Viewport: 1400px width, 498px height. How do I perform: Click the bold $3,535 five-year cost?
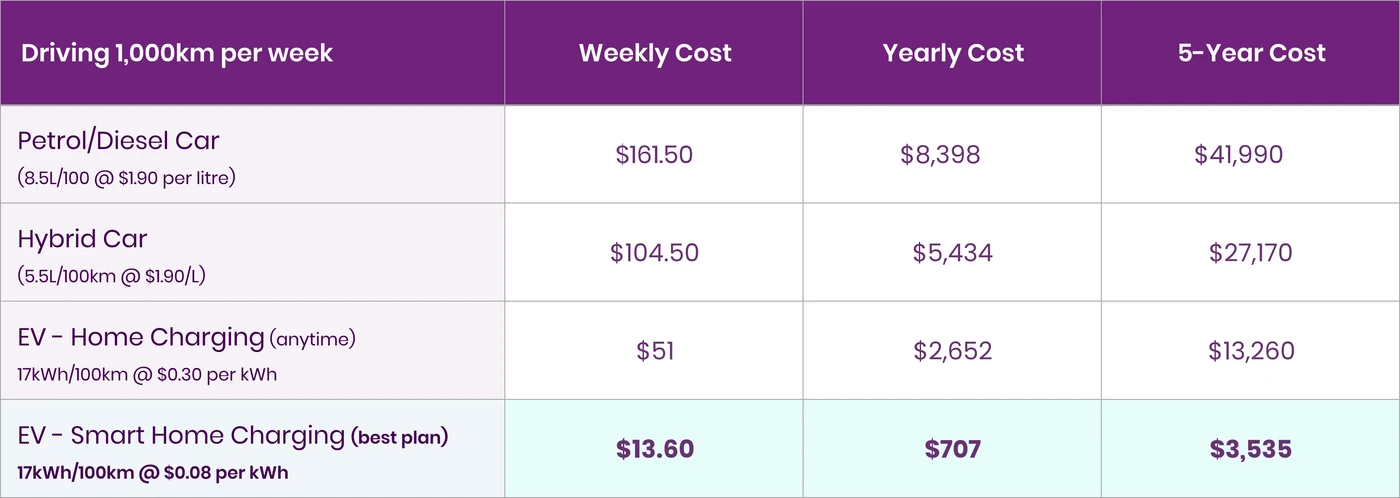click(1250, 449)
